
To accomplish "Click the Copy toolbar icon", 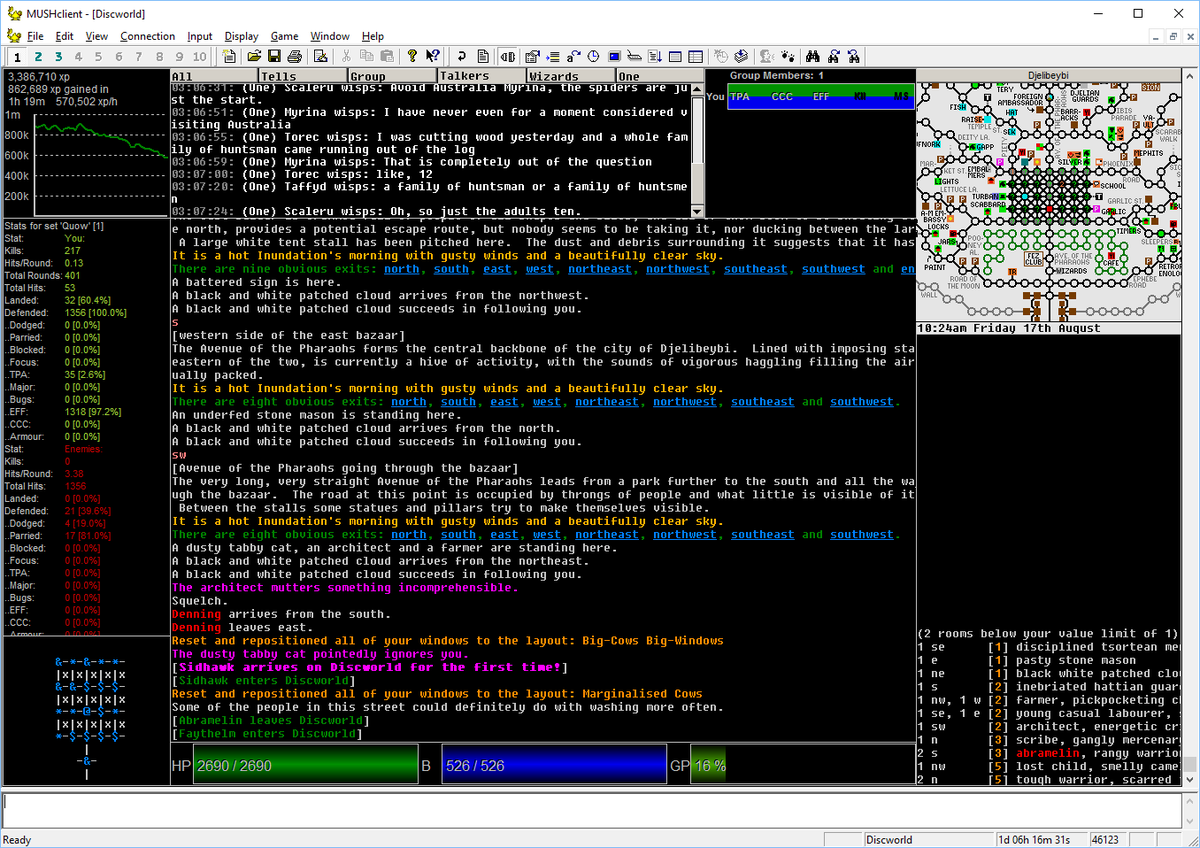I will click(x=367, y=56).
